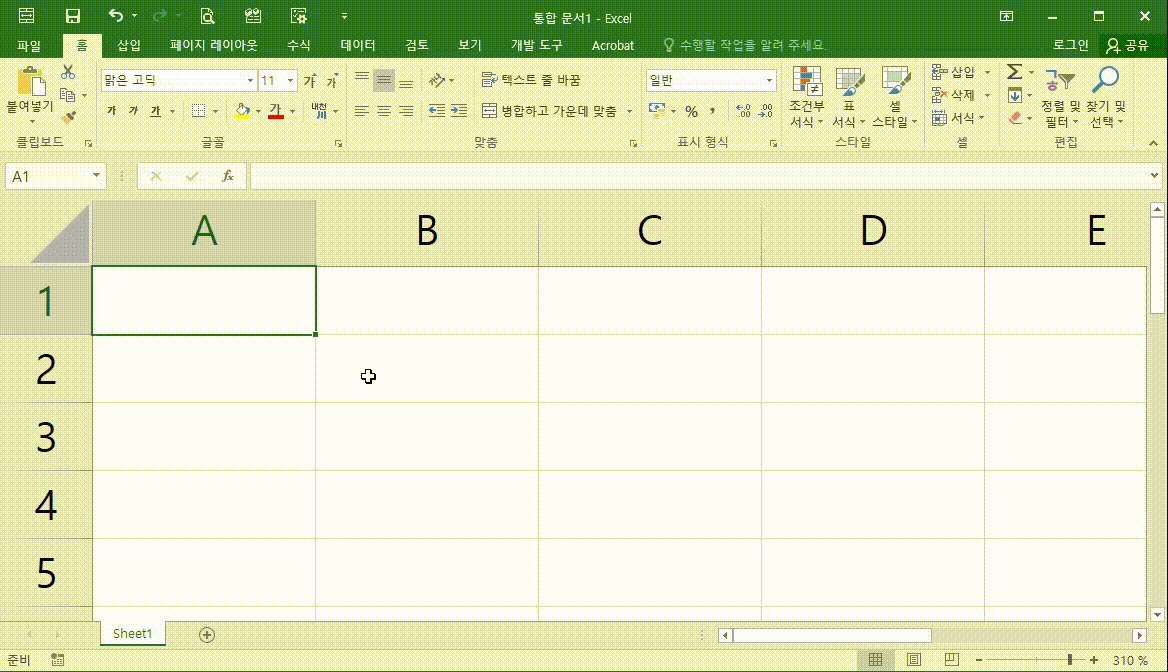Open customize quick access toolbar dropdown

coord(344,16)
